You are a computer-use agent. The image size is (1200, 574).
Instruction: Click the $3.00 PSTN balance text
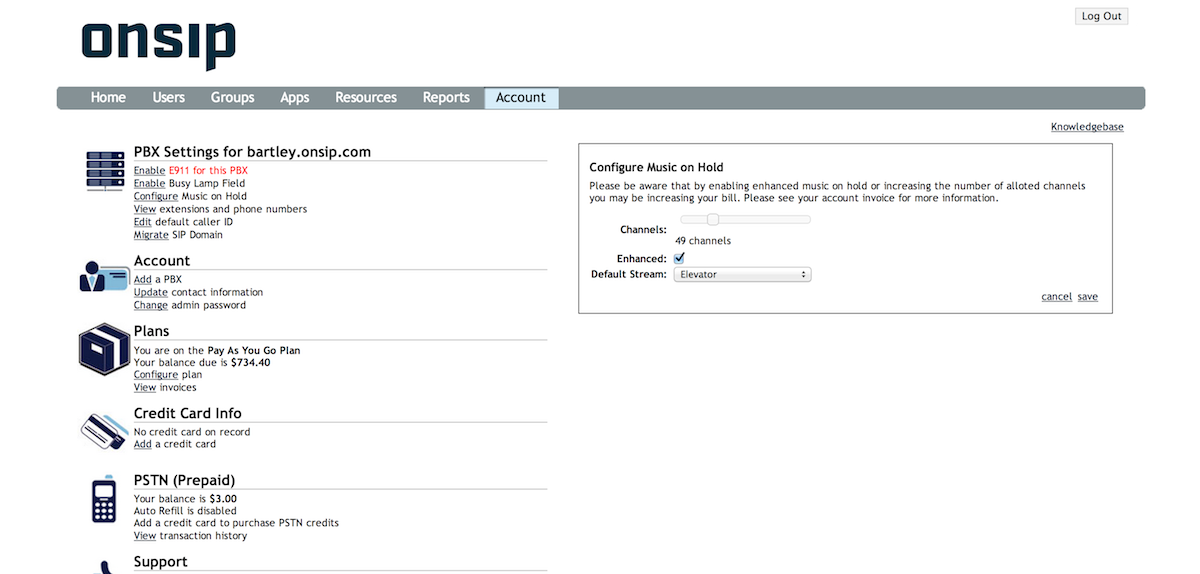(223, 499)
